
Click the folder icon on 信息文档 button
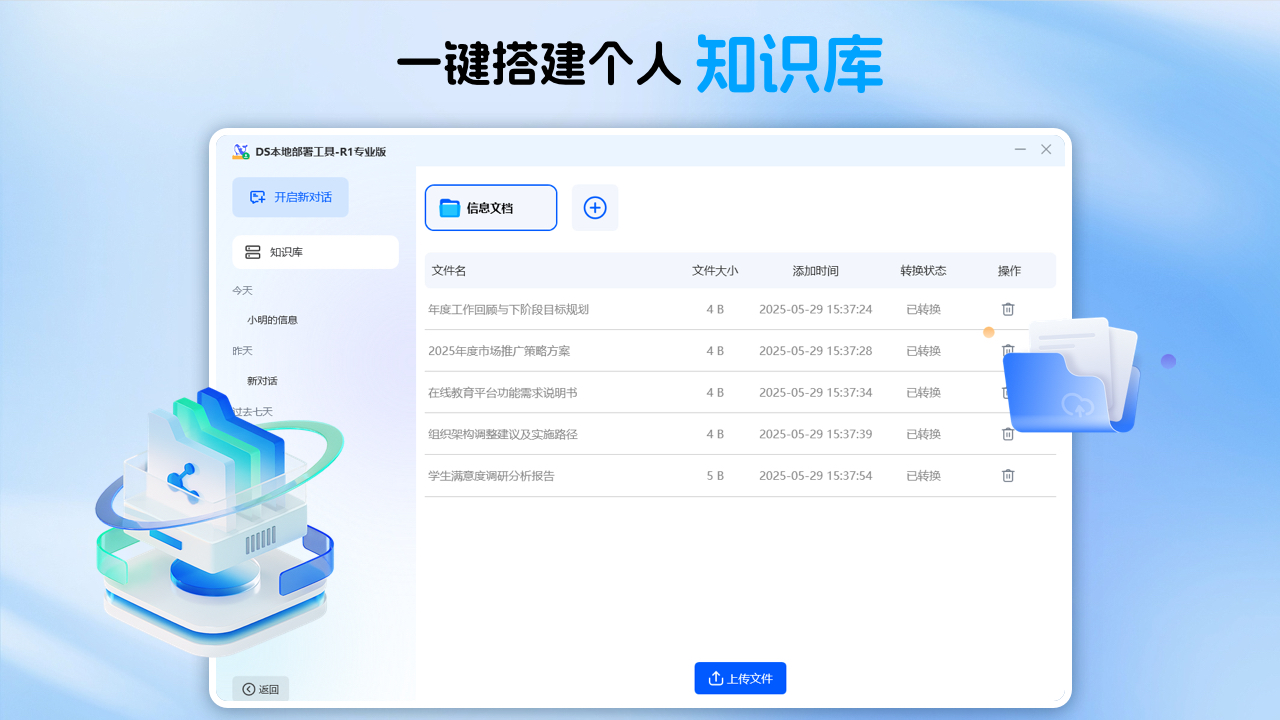tap(452, 207)
